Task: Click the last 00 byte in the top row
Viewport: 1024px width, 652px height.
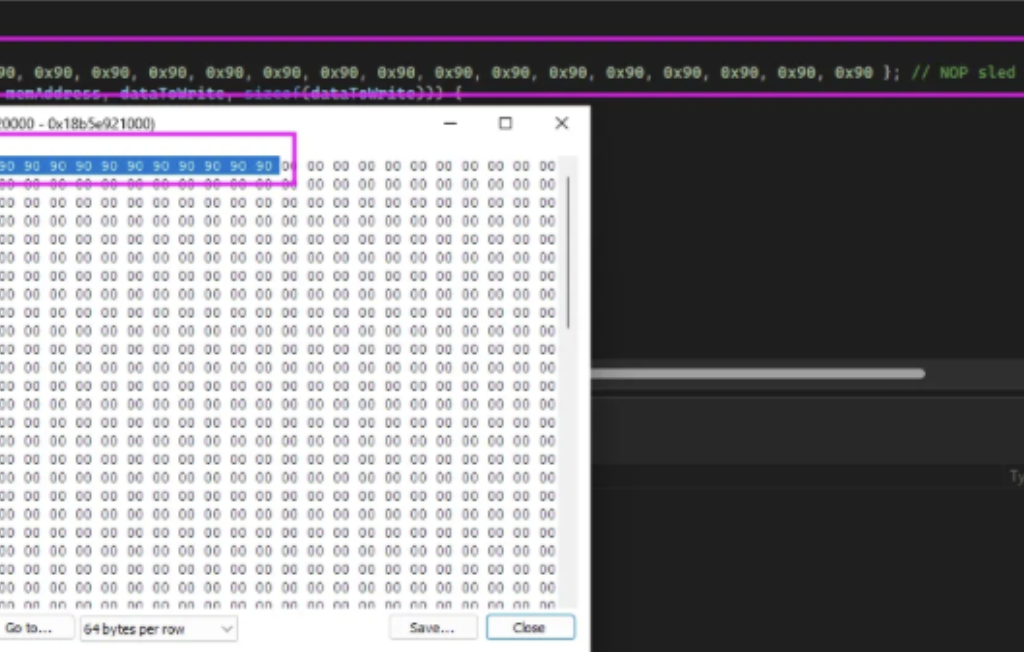Action: [x=547, y=166]
